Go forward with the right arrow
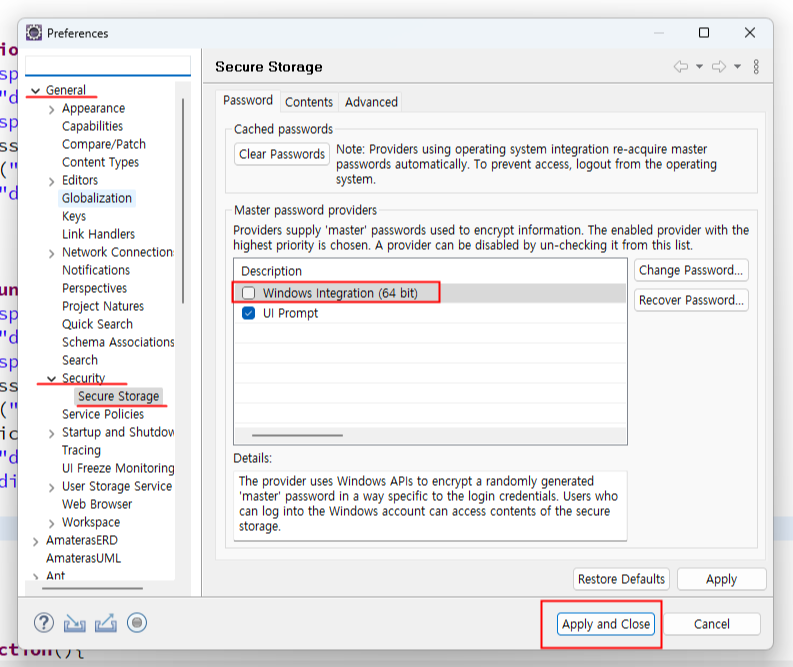This screenshot has height=667, width=793. [719, 67]
